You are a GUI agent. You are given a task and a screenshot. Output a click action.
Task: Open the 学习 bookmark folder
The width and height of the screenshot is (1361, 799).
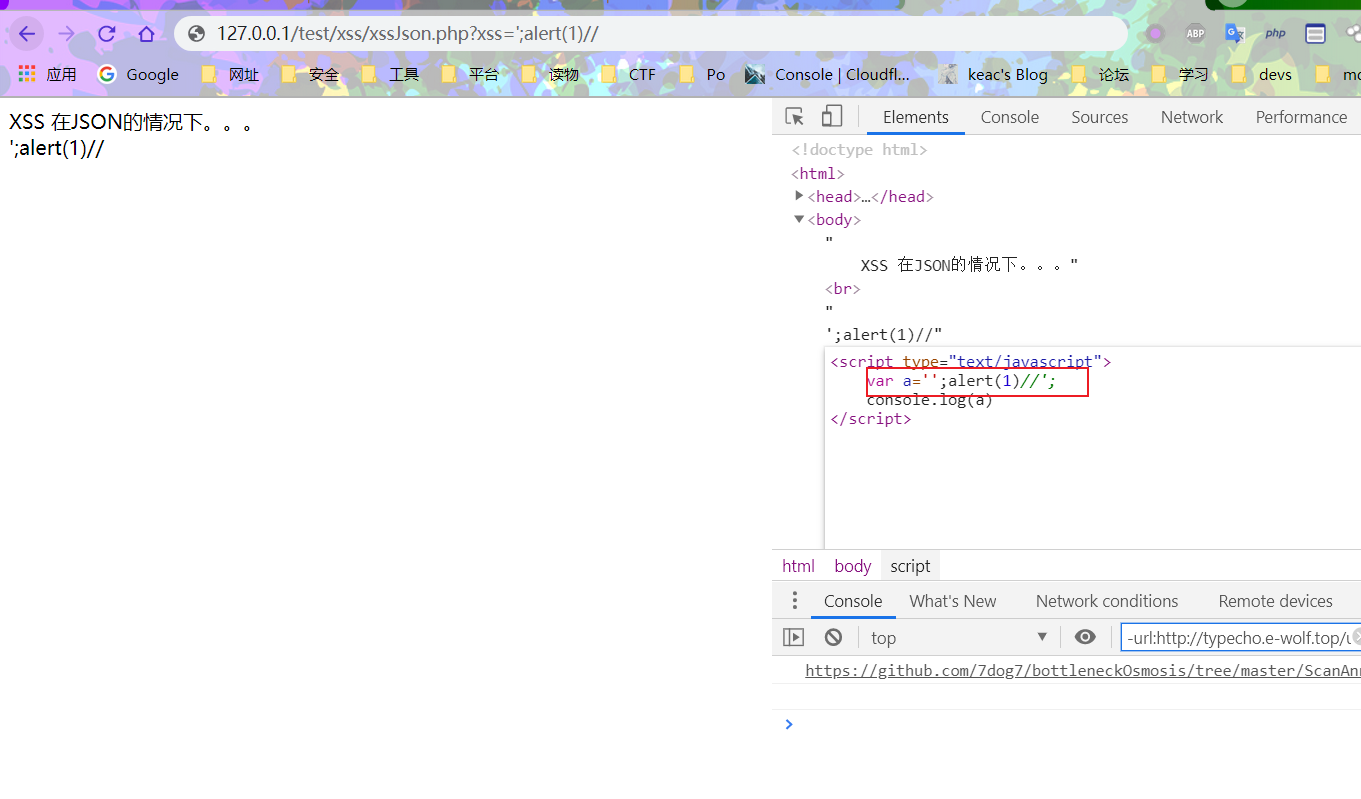1180,74
